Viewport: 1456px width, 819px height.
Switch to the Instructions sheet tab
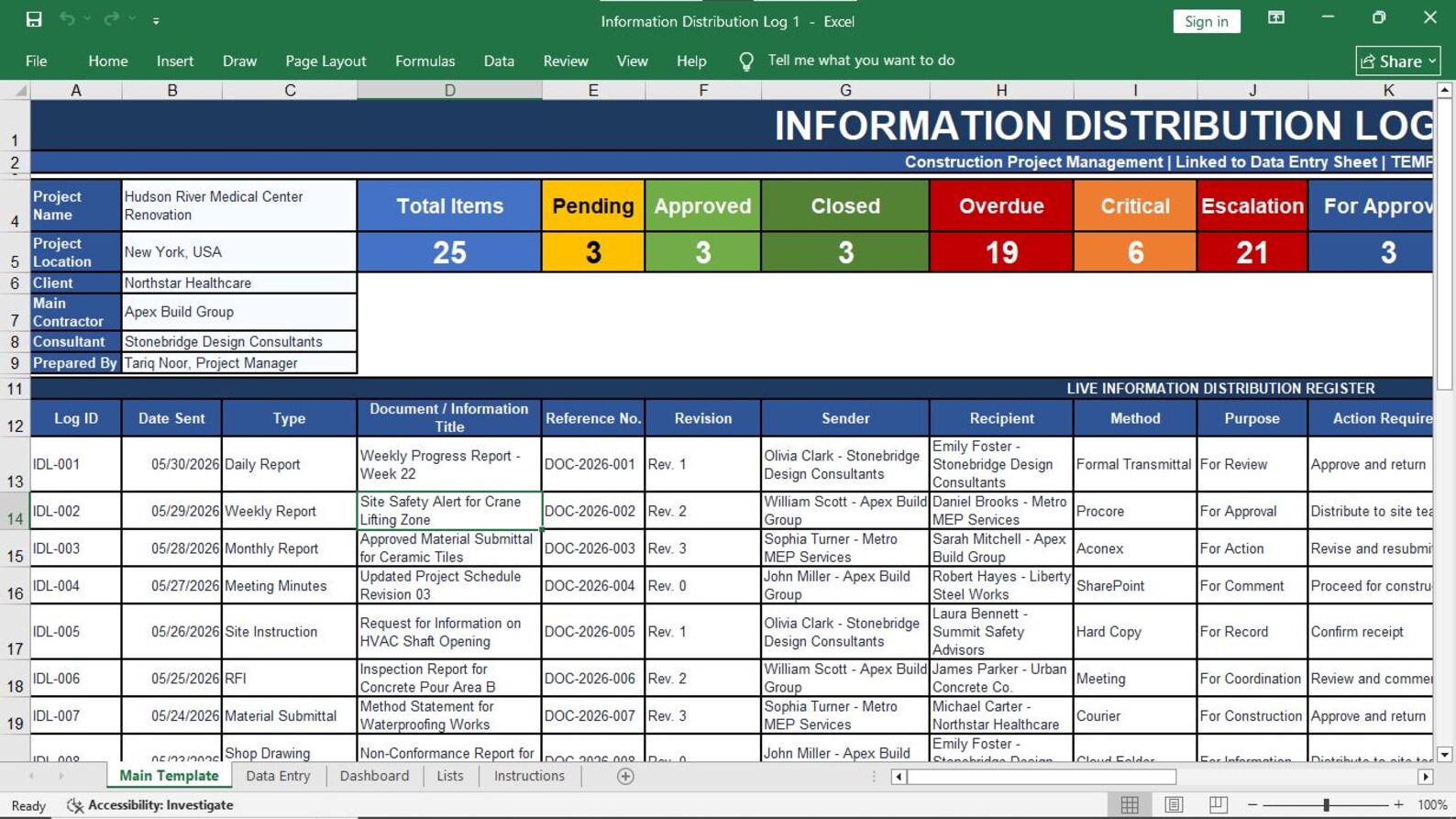(x=529, y=776)
